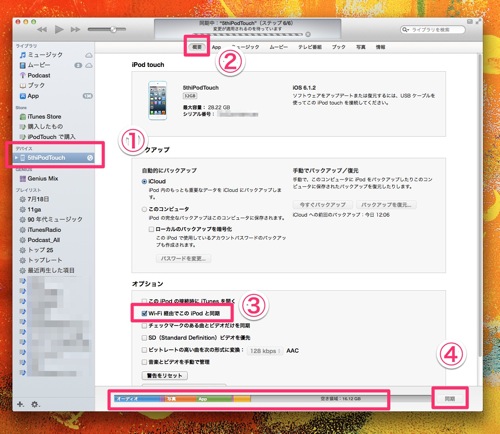The image size is (500, 434).
Task: Click the バックアップを復元 button
Action: (x=386, y=204)
